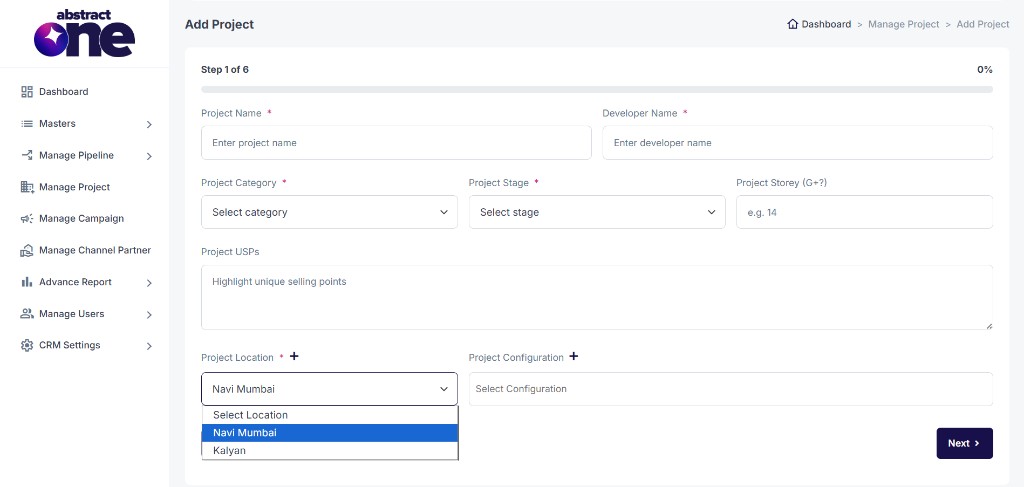Click the 'Add Project' page heading
The height and width of the screenshot is (487, 1024).
click(219, 25)
